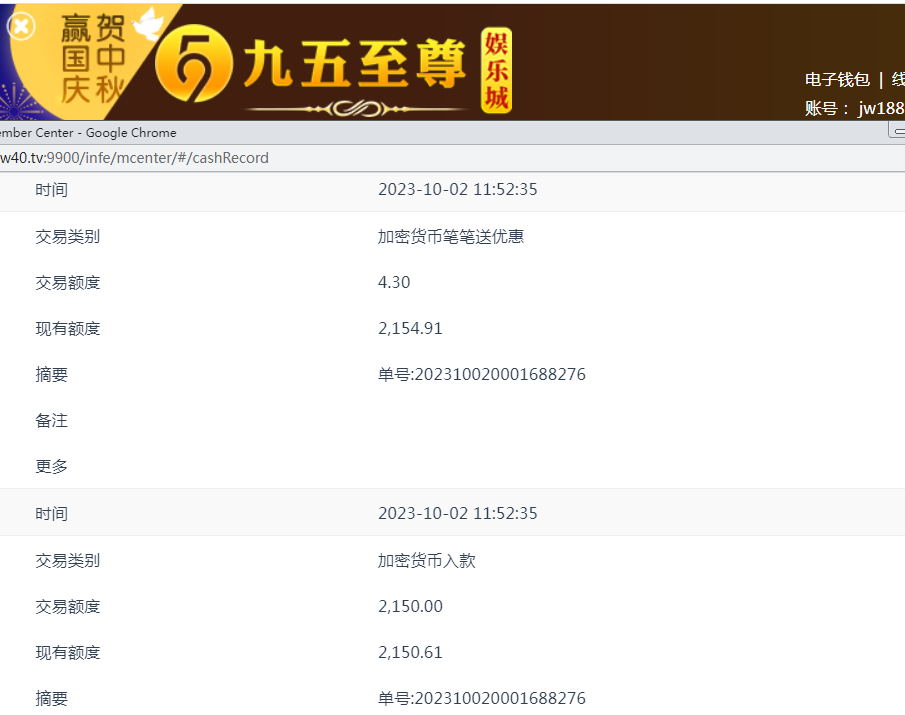Click the 交易类别 label in second record
Image resolution: width=905 pixels, height=715 pixels.
pos(68,560)
